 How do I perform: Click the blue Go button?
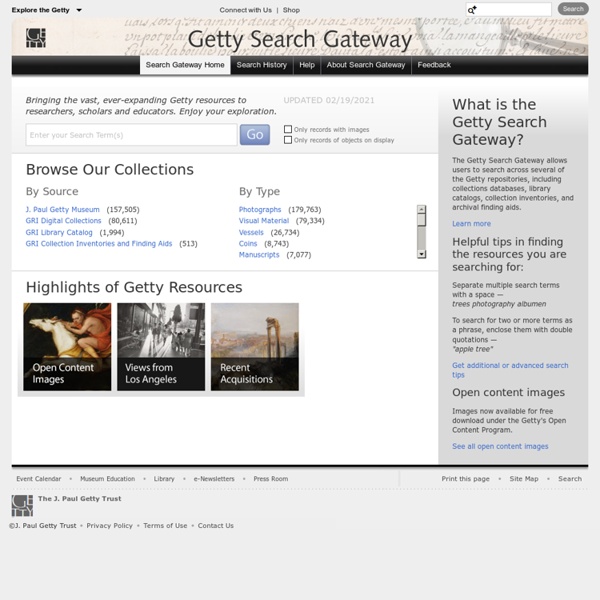click(255, 135)
